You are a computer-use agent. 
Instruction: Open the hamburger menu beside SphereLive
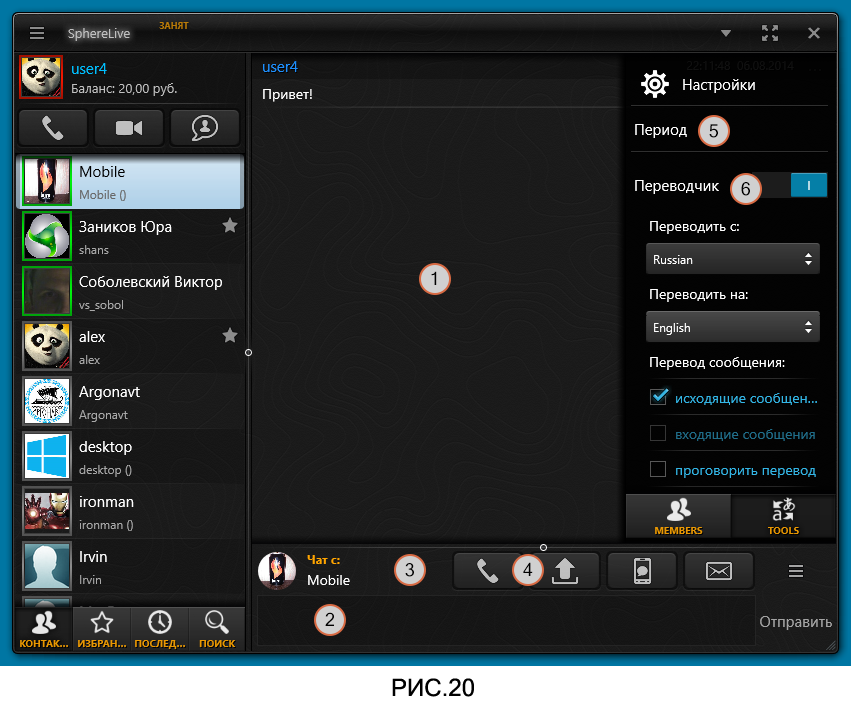(37, 34)
